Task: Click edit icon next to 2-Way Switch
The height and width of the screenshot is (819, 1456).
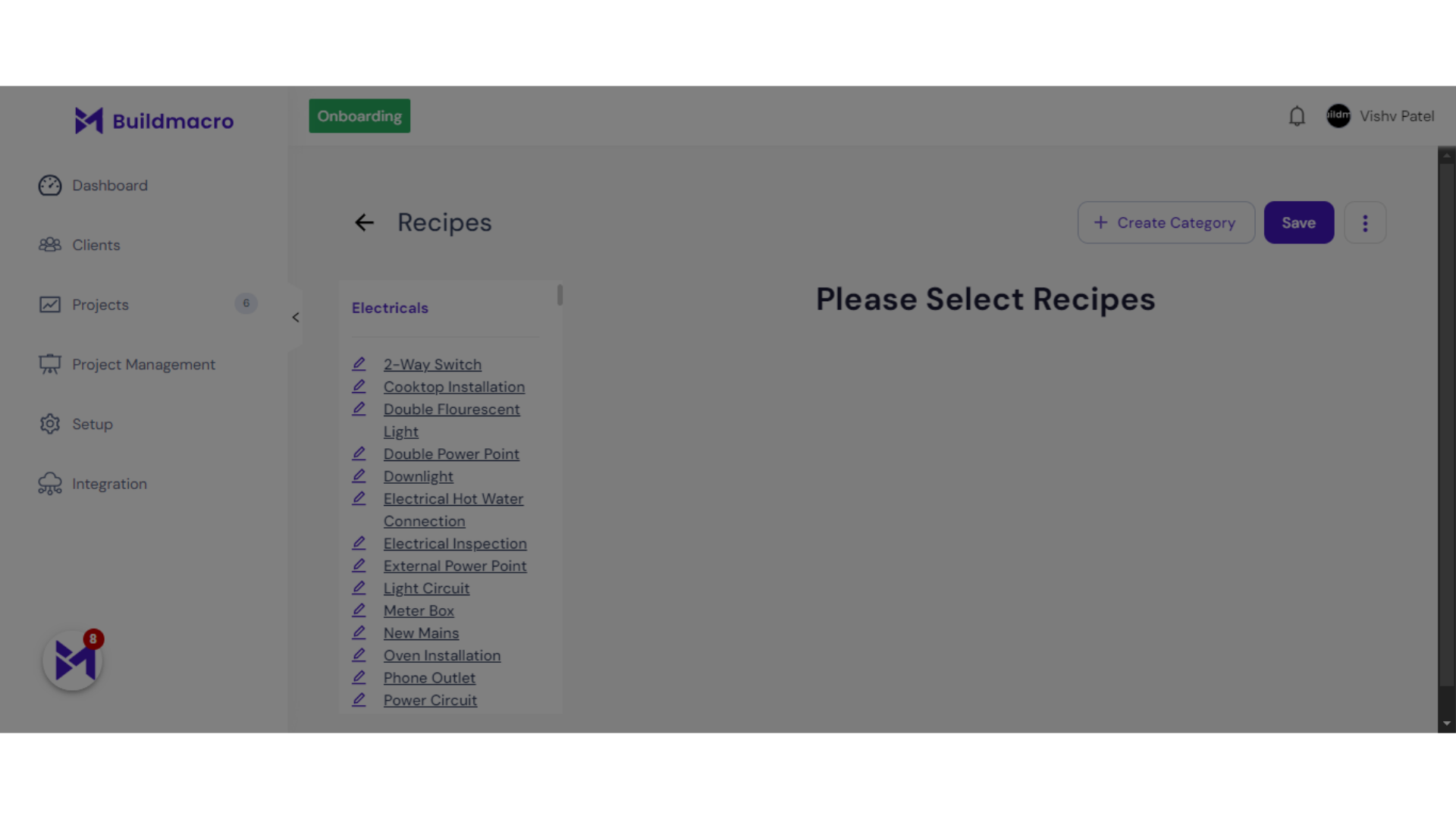Action: click(x=359, y=363)
